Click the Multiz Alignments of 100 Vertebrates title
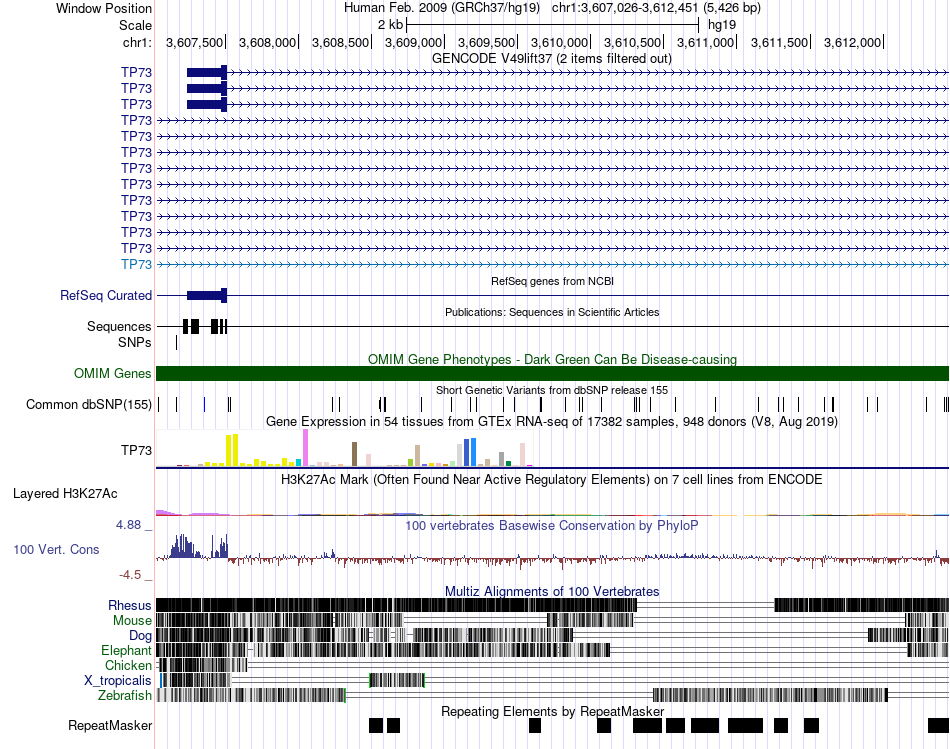 coord(552,591)
